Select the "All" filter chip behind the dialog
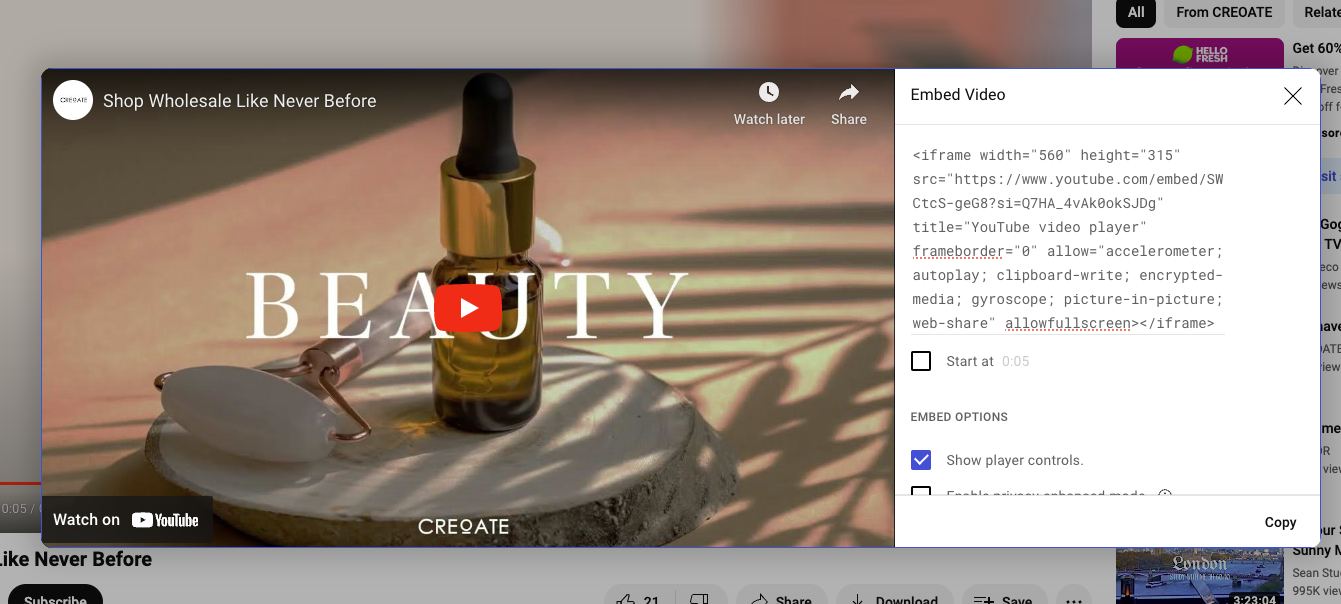 (x=1136, y=13)
